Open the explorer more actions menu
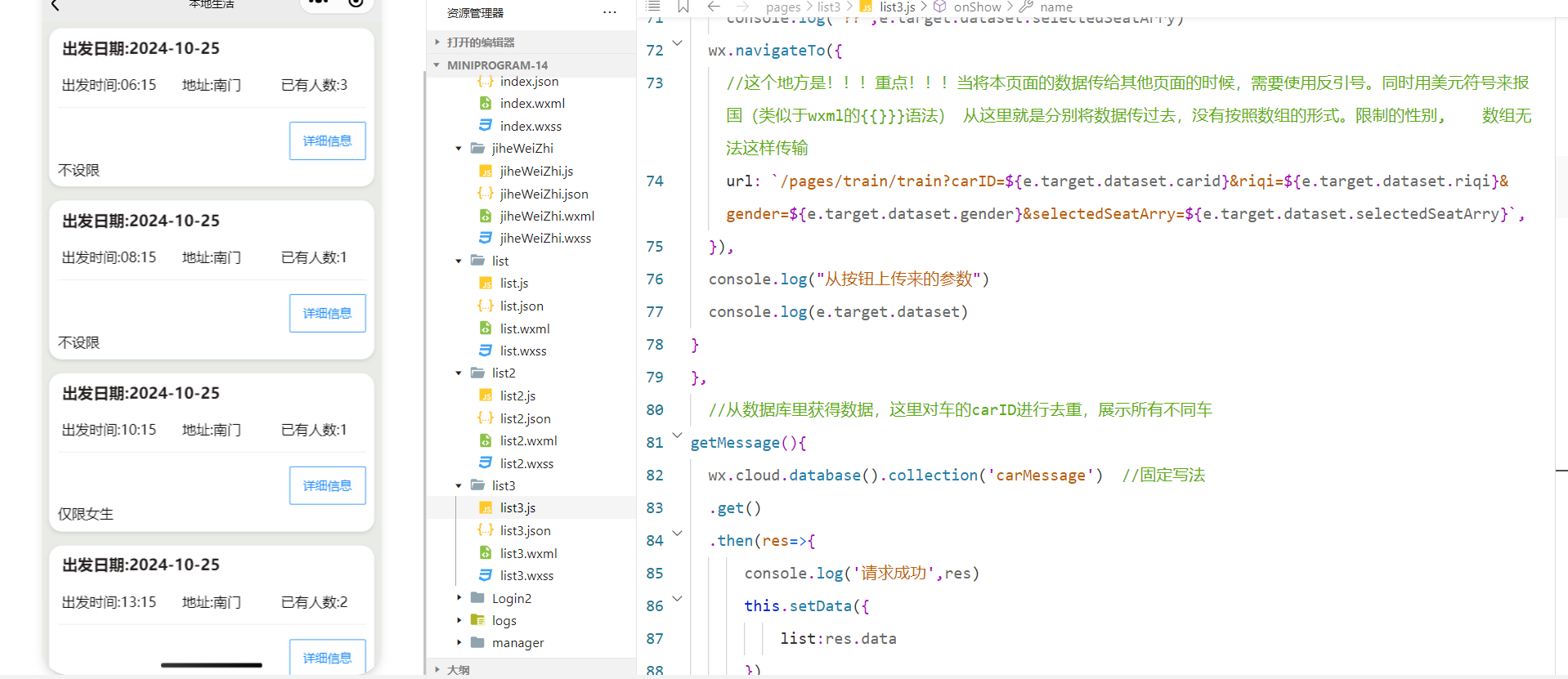1568x679 pixels. 609,12
